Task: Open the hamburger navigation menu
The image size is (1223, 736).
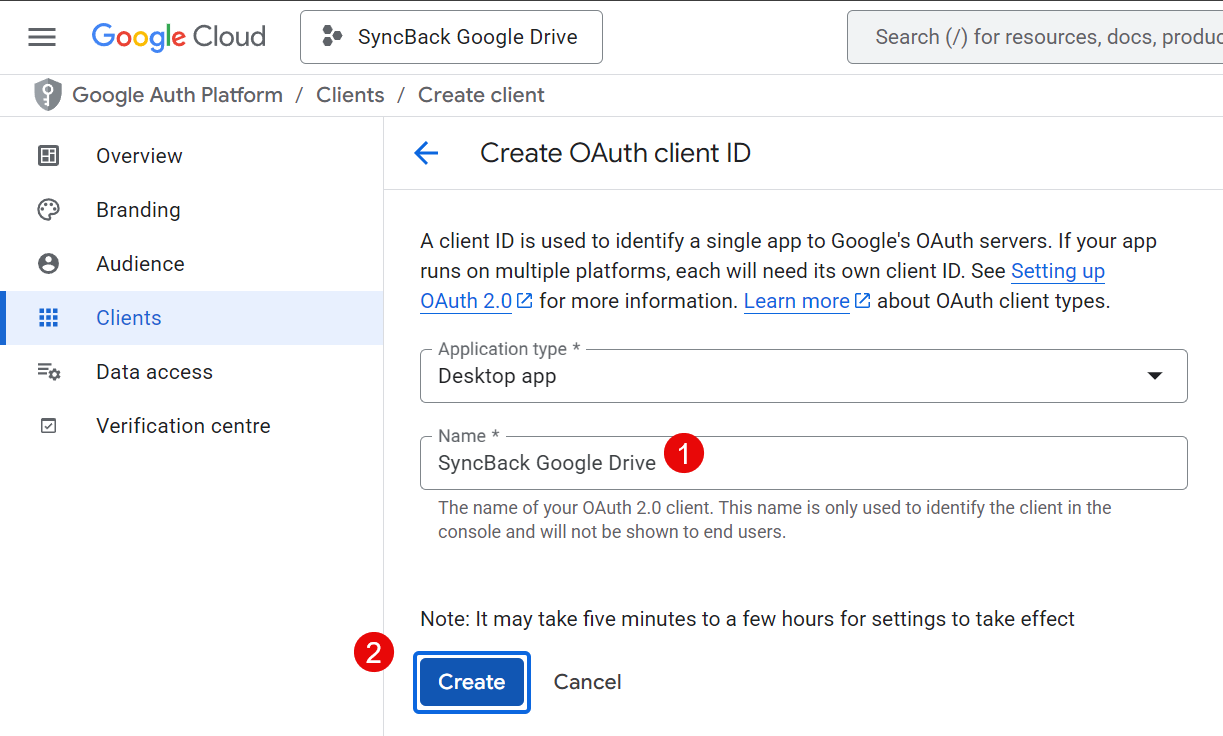Action: click(x=42, y=37)
